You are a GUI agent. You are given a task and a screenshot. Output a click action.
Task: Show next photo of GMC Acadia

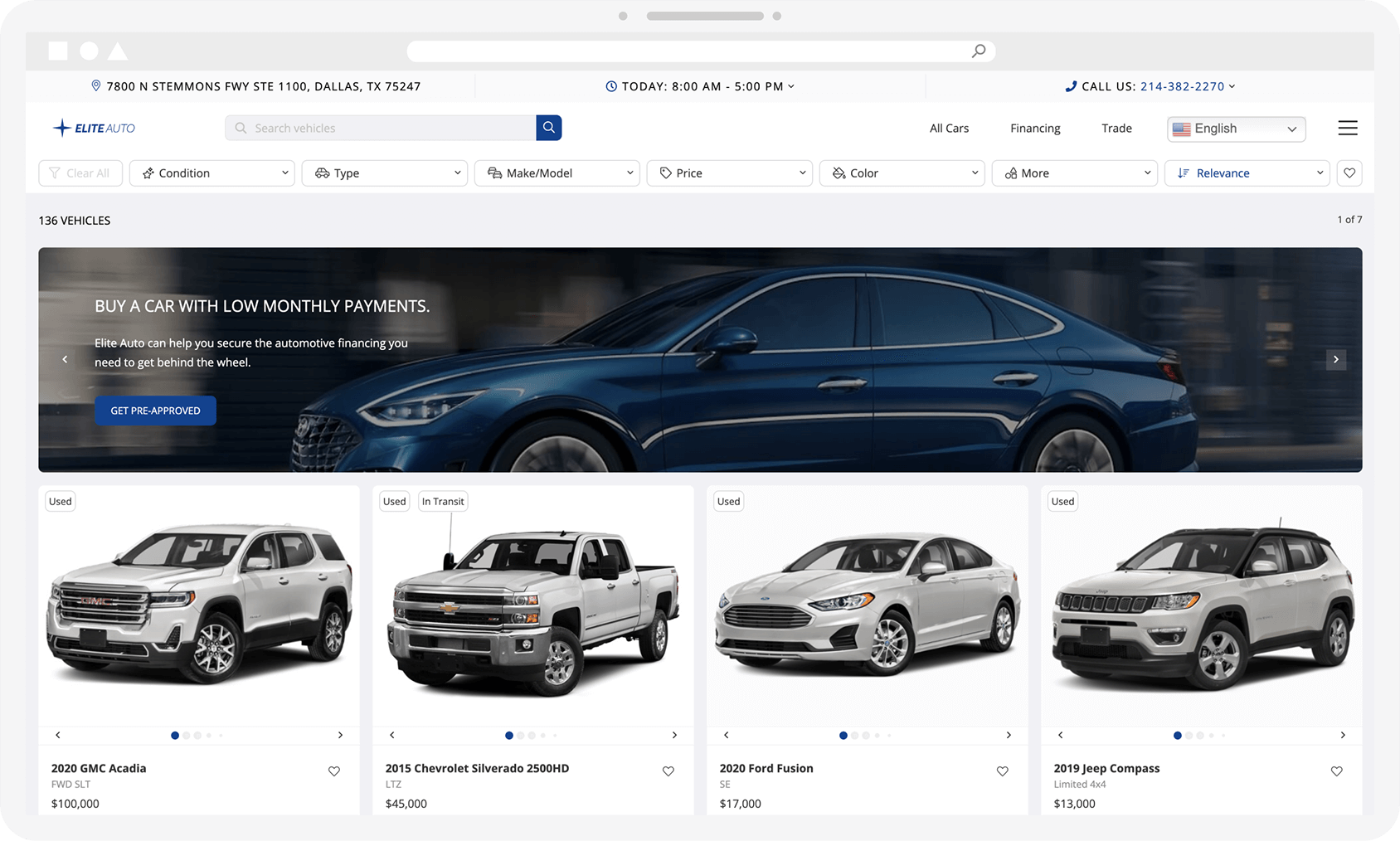point(340,735)
